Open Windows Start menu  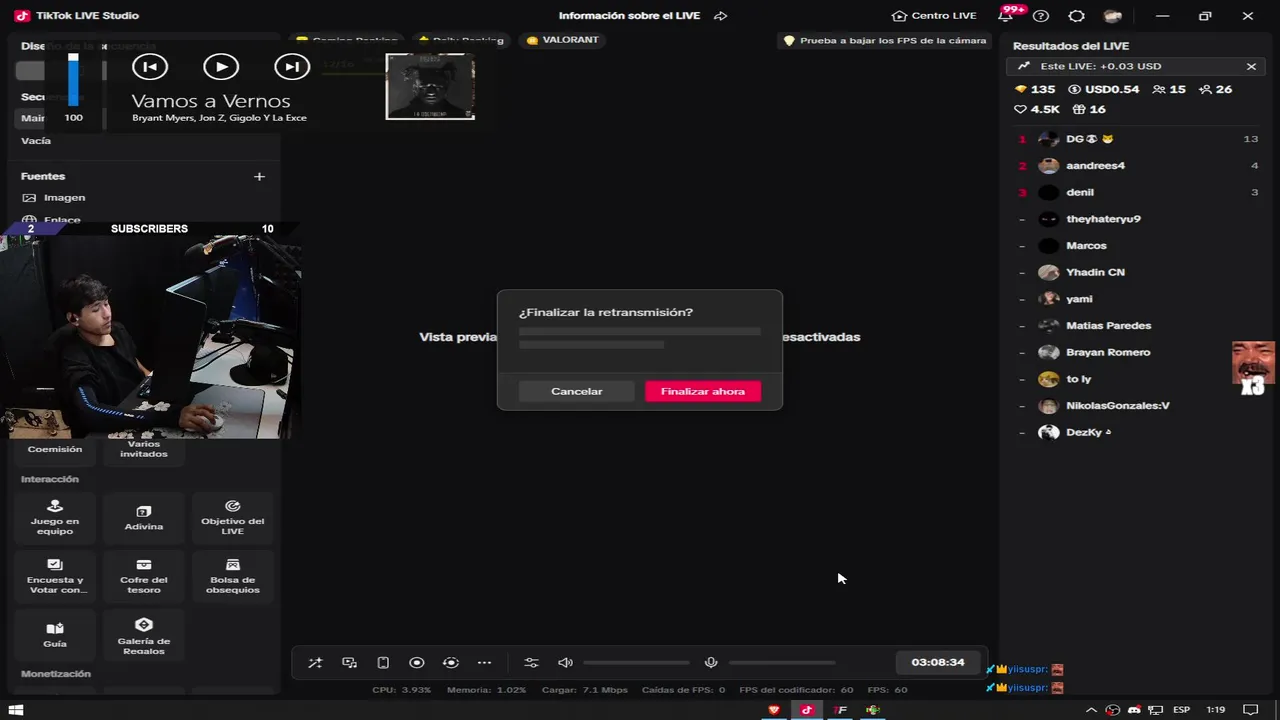point(16,710)
